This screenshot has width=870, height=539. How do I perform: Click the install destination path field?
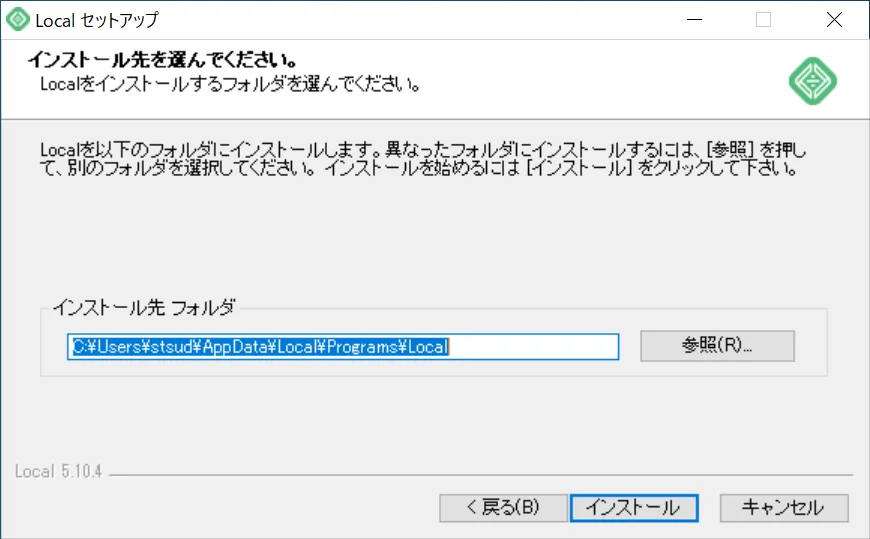coord(343,347)
